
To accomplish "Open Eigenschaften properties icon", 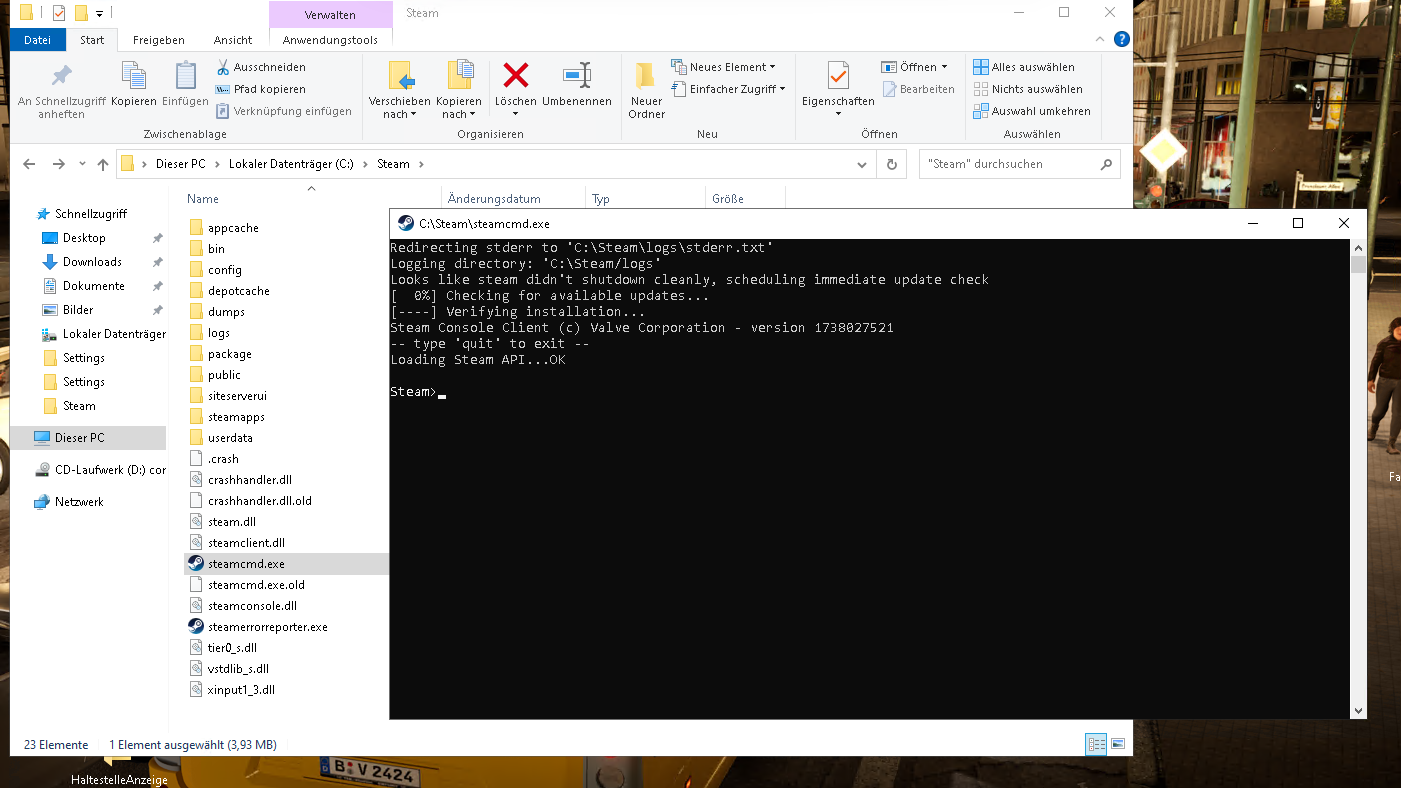I will tap(838, 76).
